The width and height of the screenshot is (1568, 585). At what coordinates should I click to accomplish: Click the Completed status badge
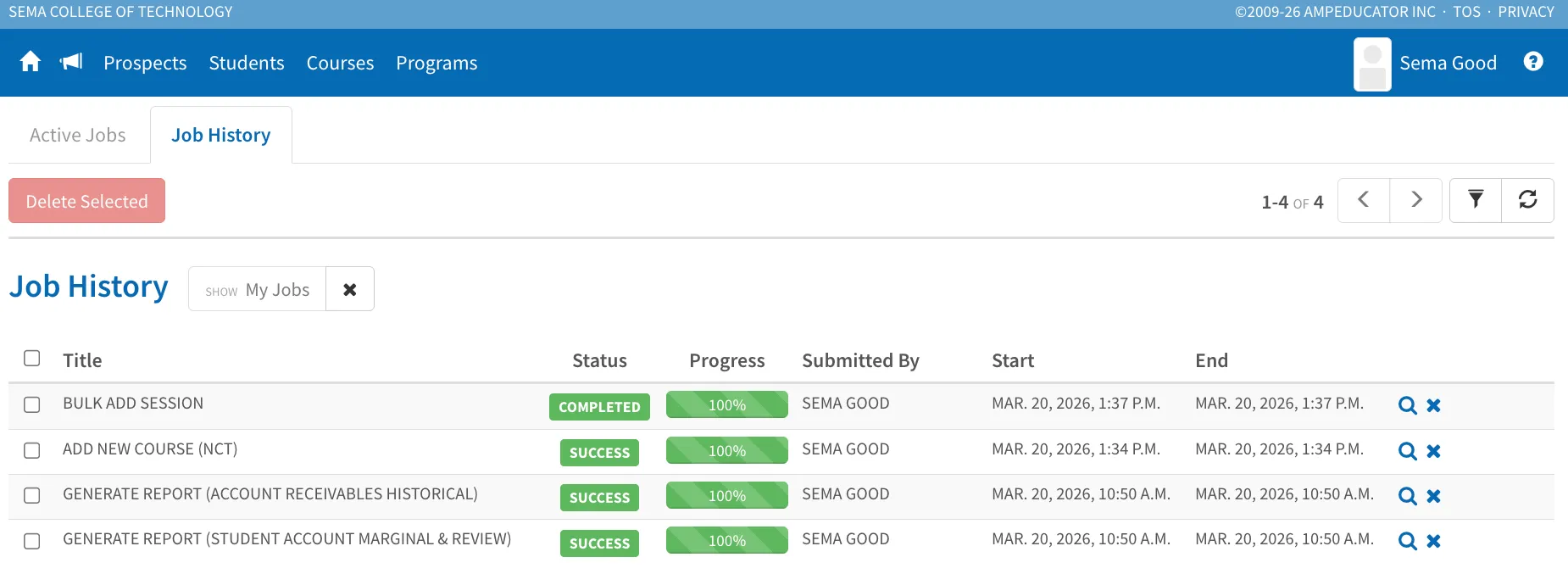(600, 407)
